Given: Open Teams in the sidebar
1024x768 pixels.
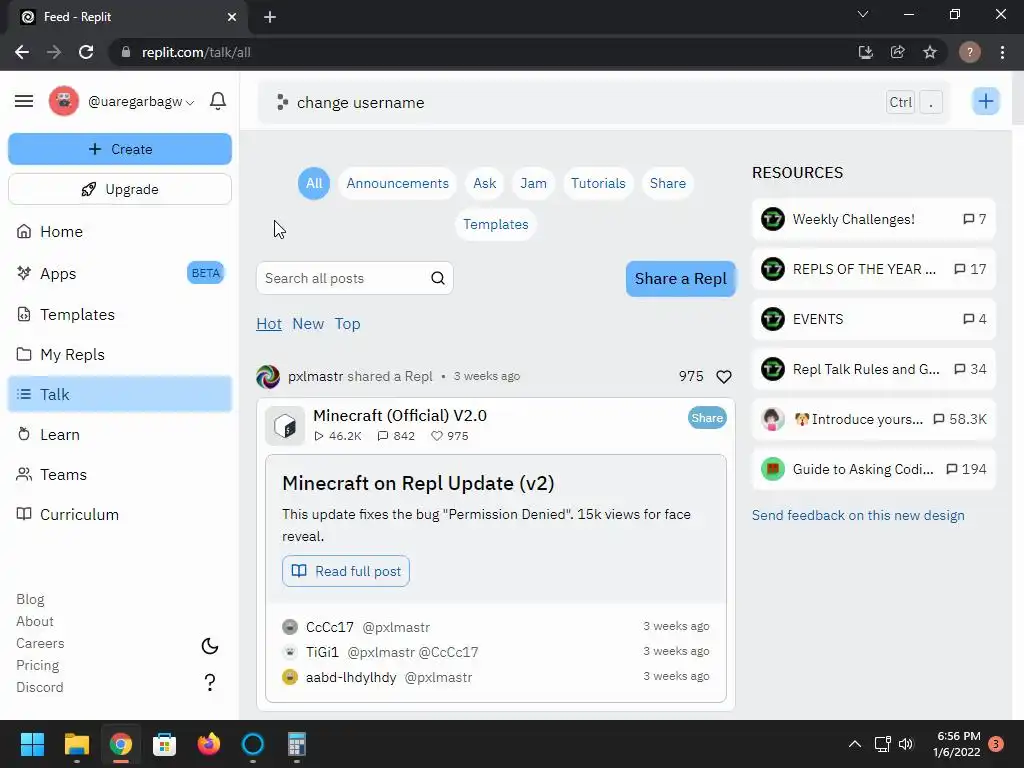Looking at the screenshot, I should point(120,475).
